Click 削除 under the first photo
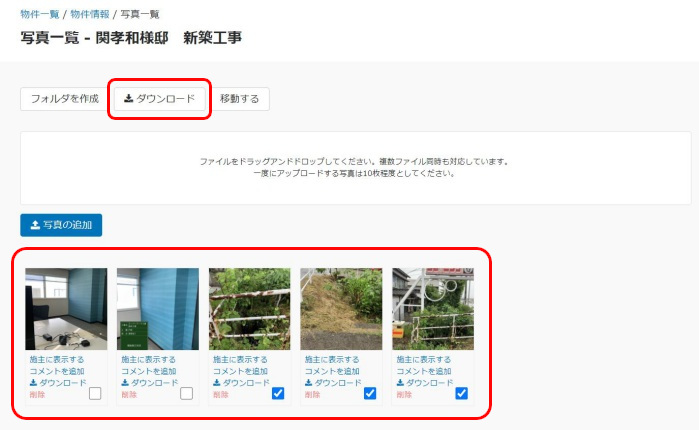 [x=37, y=395]
